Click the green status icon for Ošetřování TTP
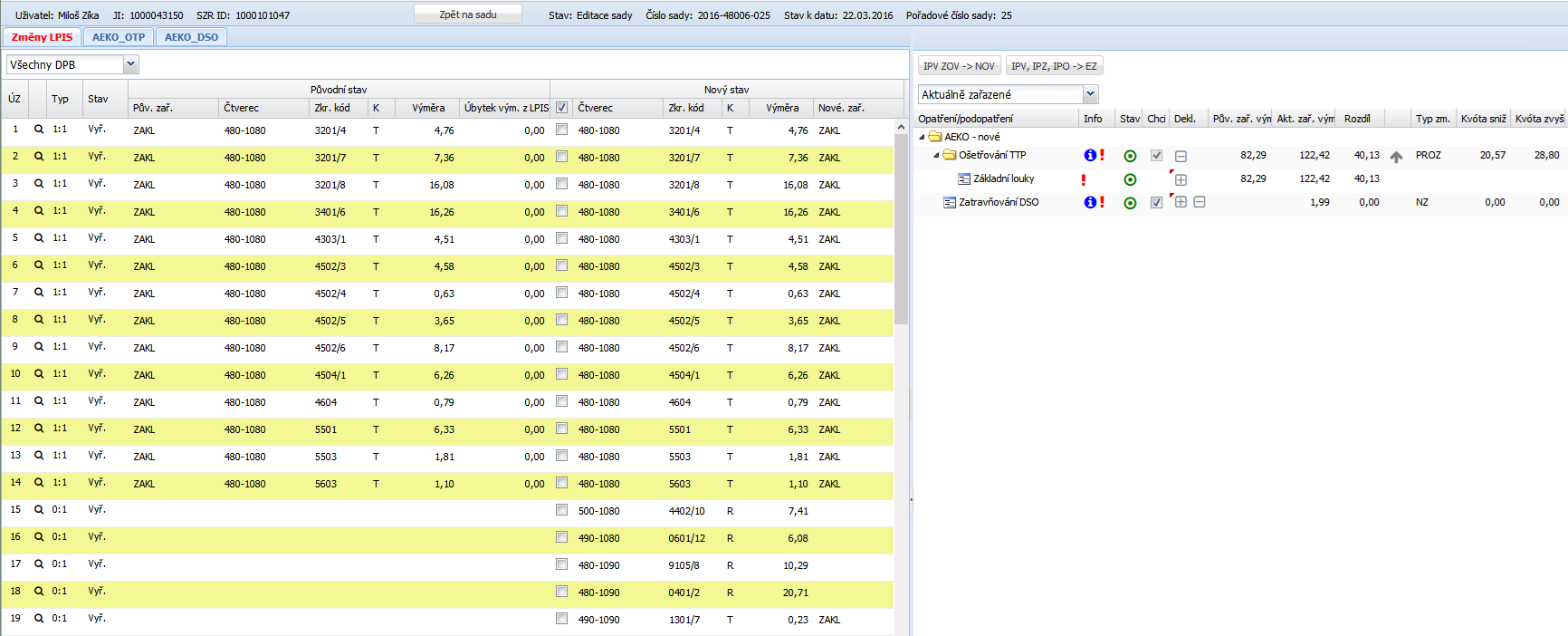The height and width of the screenshot is (636, 1568). (x=1130, y=156)
